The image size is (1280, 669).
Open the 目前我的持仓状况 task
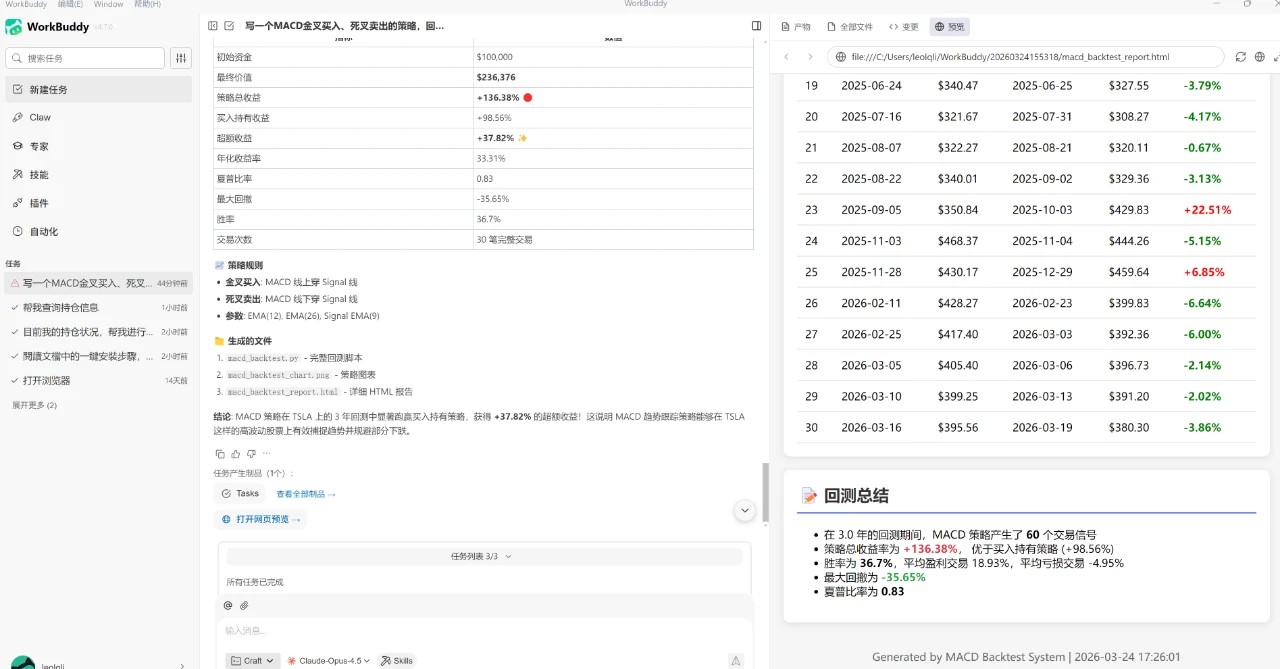[98, 331]
